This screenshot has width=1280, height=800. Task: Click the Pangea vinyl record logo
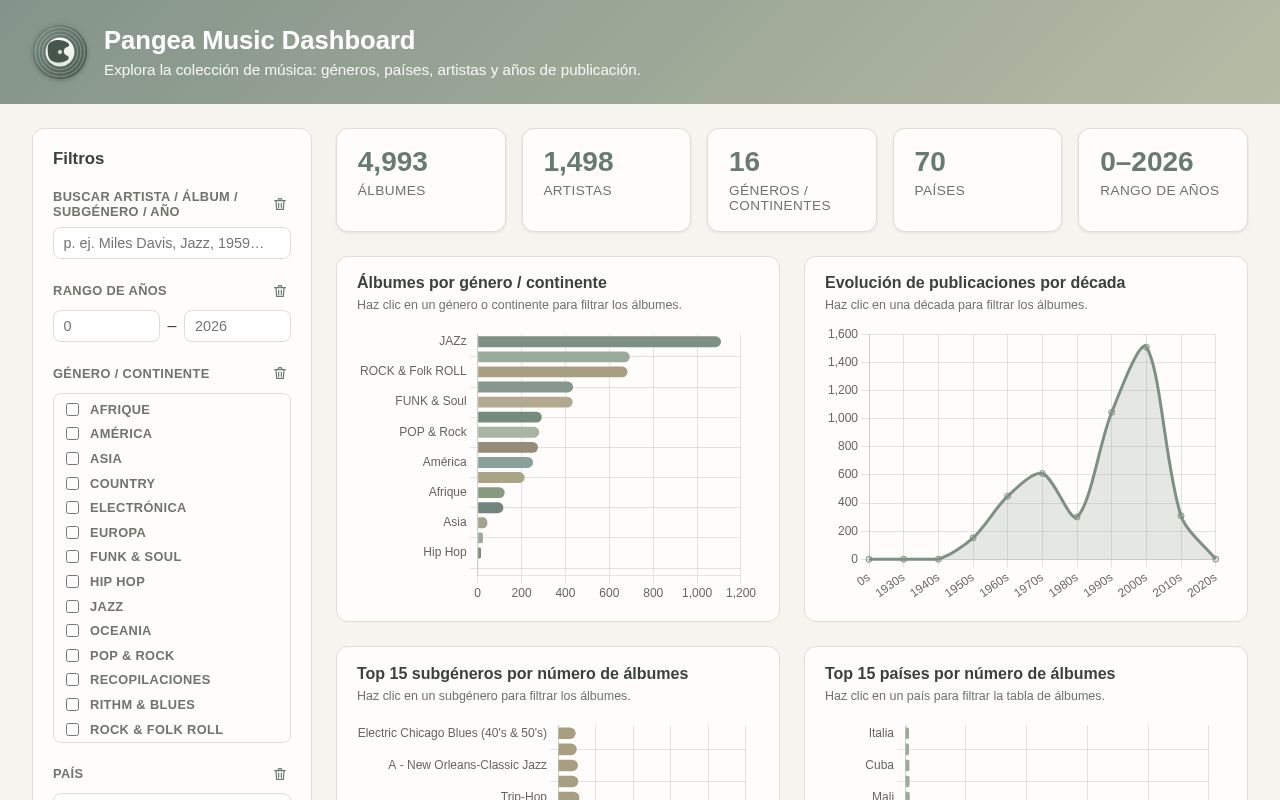60,52
